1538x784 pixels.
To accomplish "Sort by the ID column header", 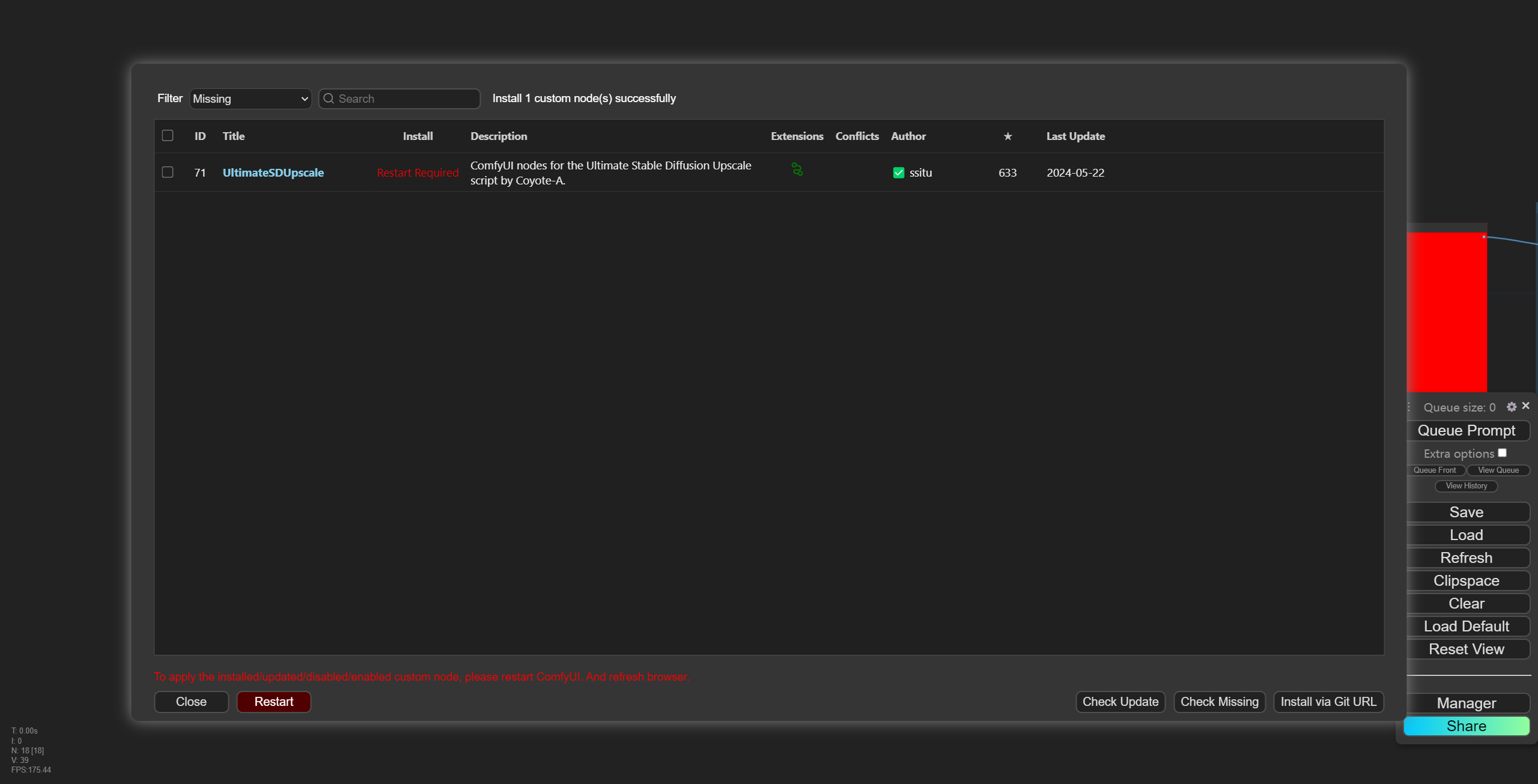I will pos(200,136).
